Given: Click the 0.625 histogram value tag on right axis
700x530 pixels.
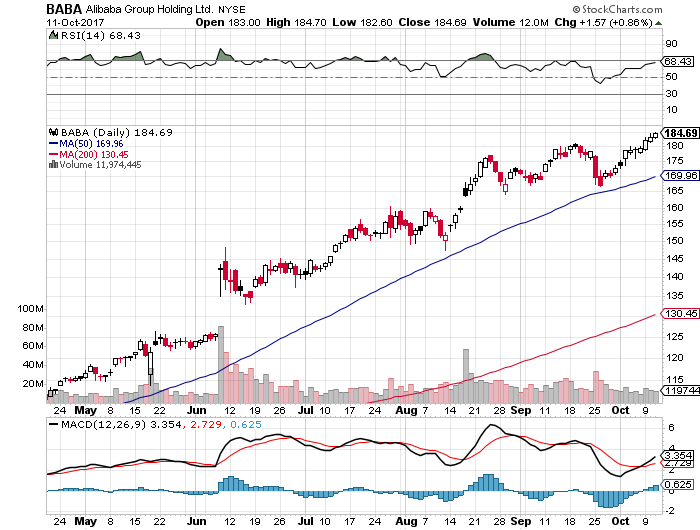Looking at the screenshot, I should (678, 485).
